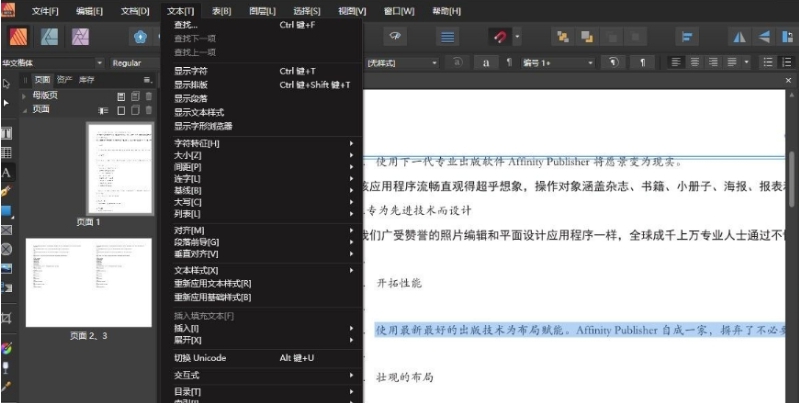Select the picture frame rectangle tool
Image resolution: width=799 pixels, height=403 pixels.
click(x=6, y=230)
